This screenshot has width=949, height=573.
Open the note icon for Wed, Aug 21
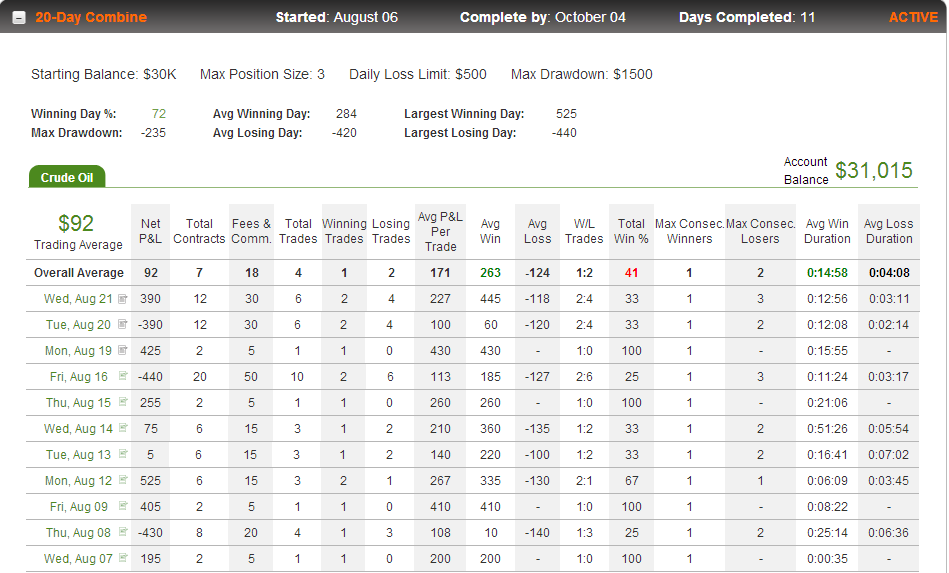click(x=123, y=298)
